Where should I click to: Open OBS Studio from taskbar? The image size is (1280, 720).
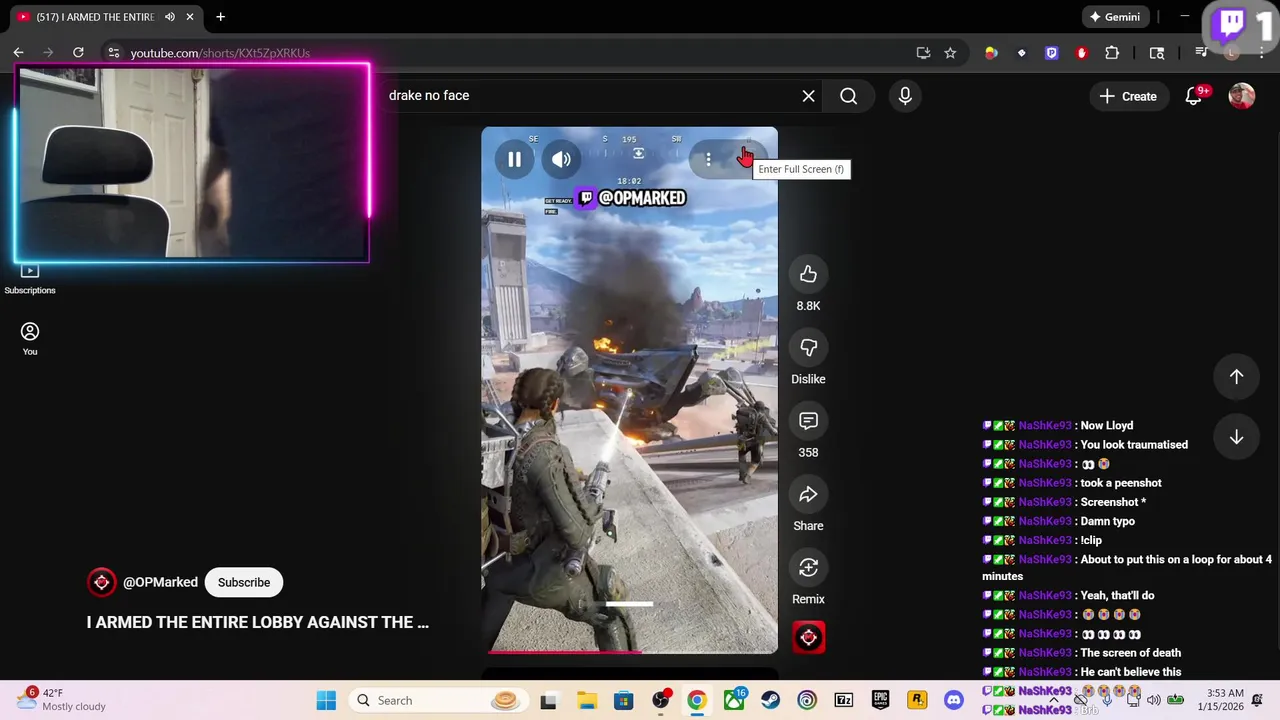[x=660, y=700]
